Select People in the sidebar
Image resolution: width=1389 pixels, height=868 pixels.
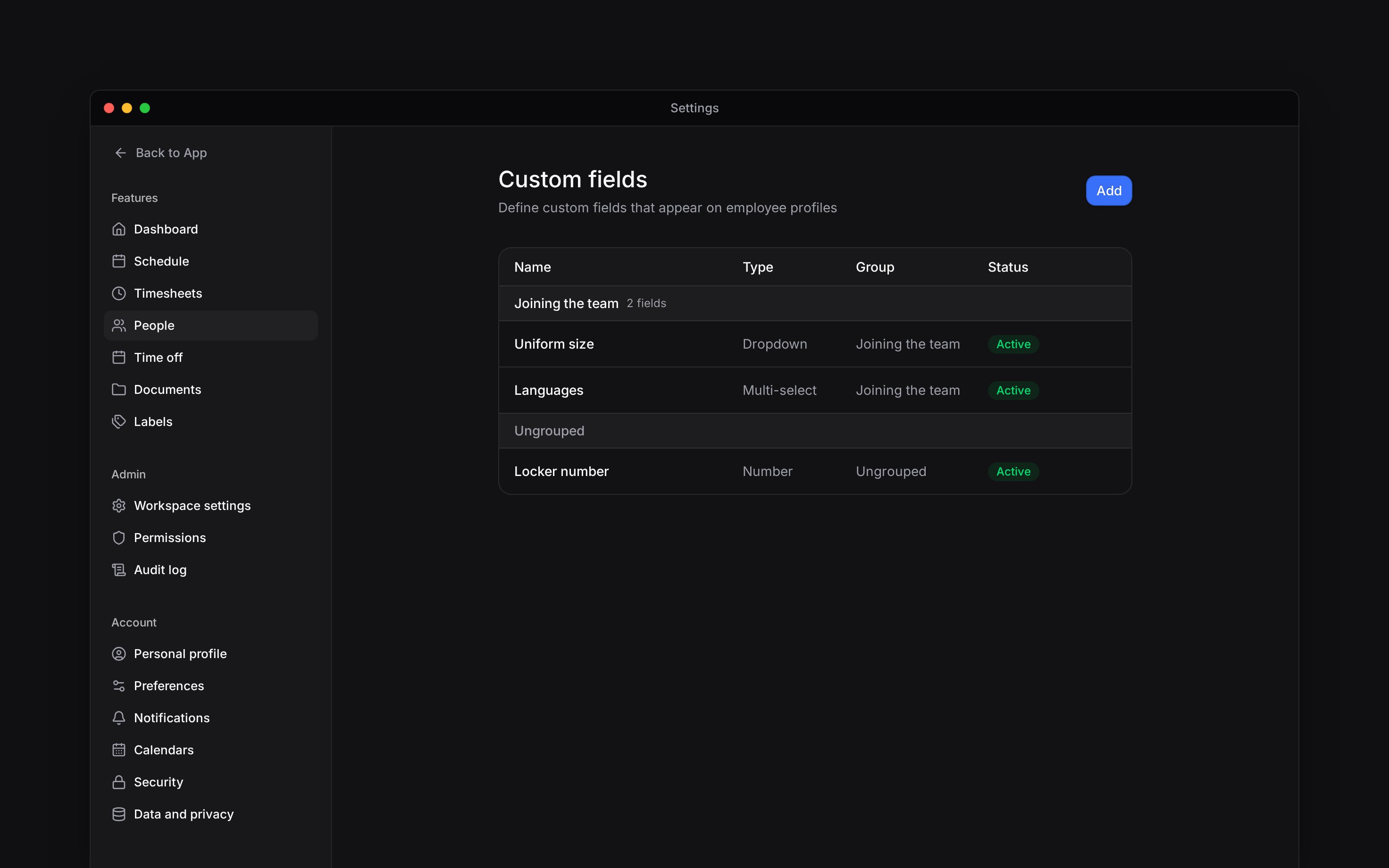tap(210, 325)
